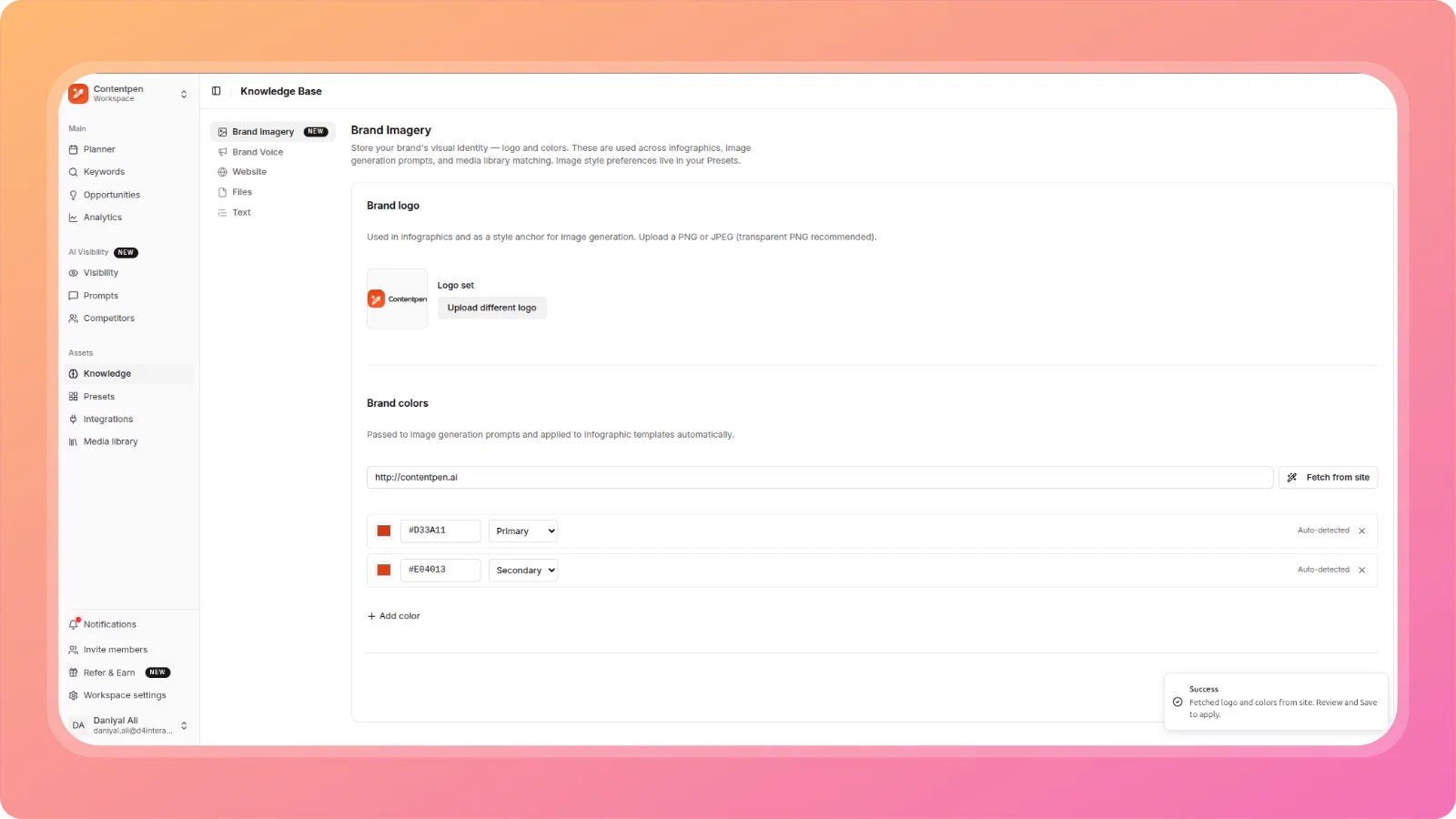This screenshot has width=1456, height=819.
Task: Click the Knowledge brain icon
Action: pyautogui.click(x=74, y=374)
